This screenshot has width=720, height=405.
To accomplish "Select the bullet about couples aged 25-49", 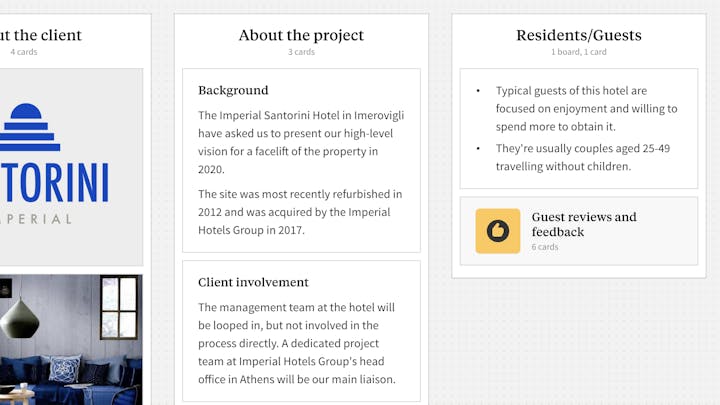I will pyautogui.click(x=582, y=157).
